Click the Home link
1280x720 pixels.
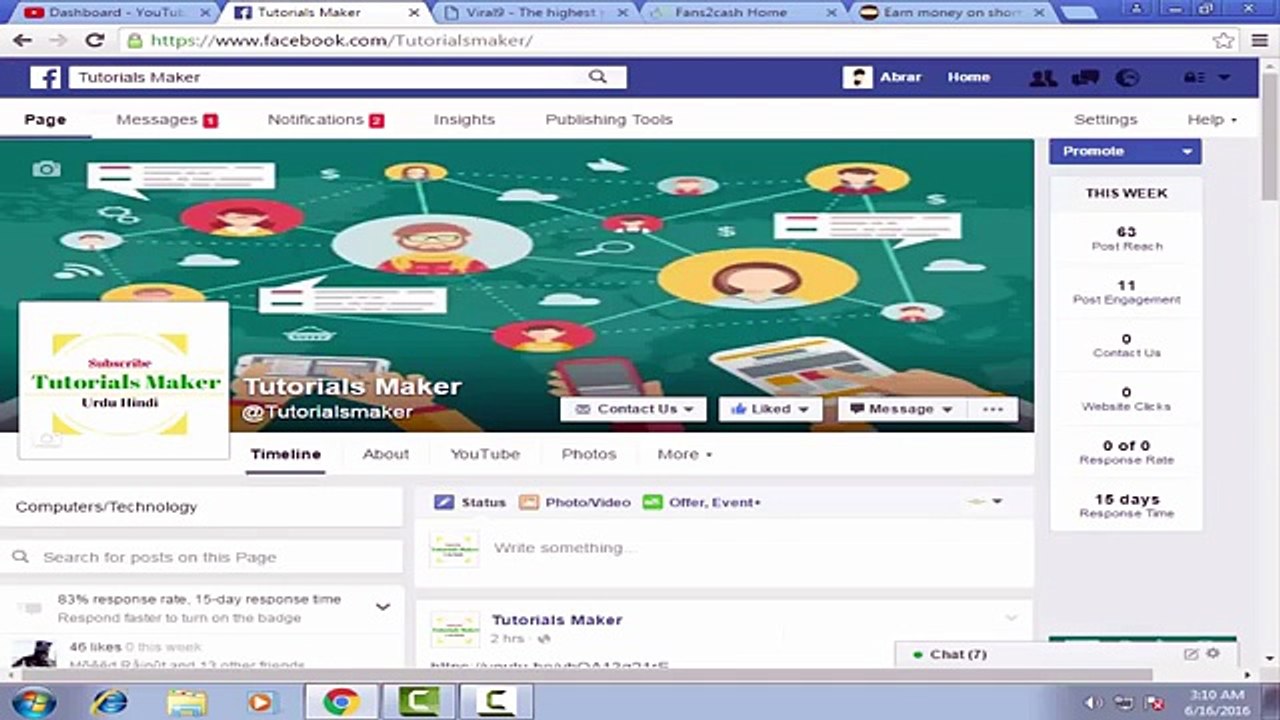click(969, 77)
